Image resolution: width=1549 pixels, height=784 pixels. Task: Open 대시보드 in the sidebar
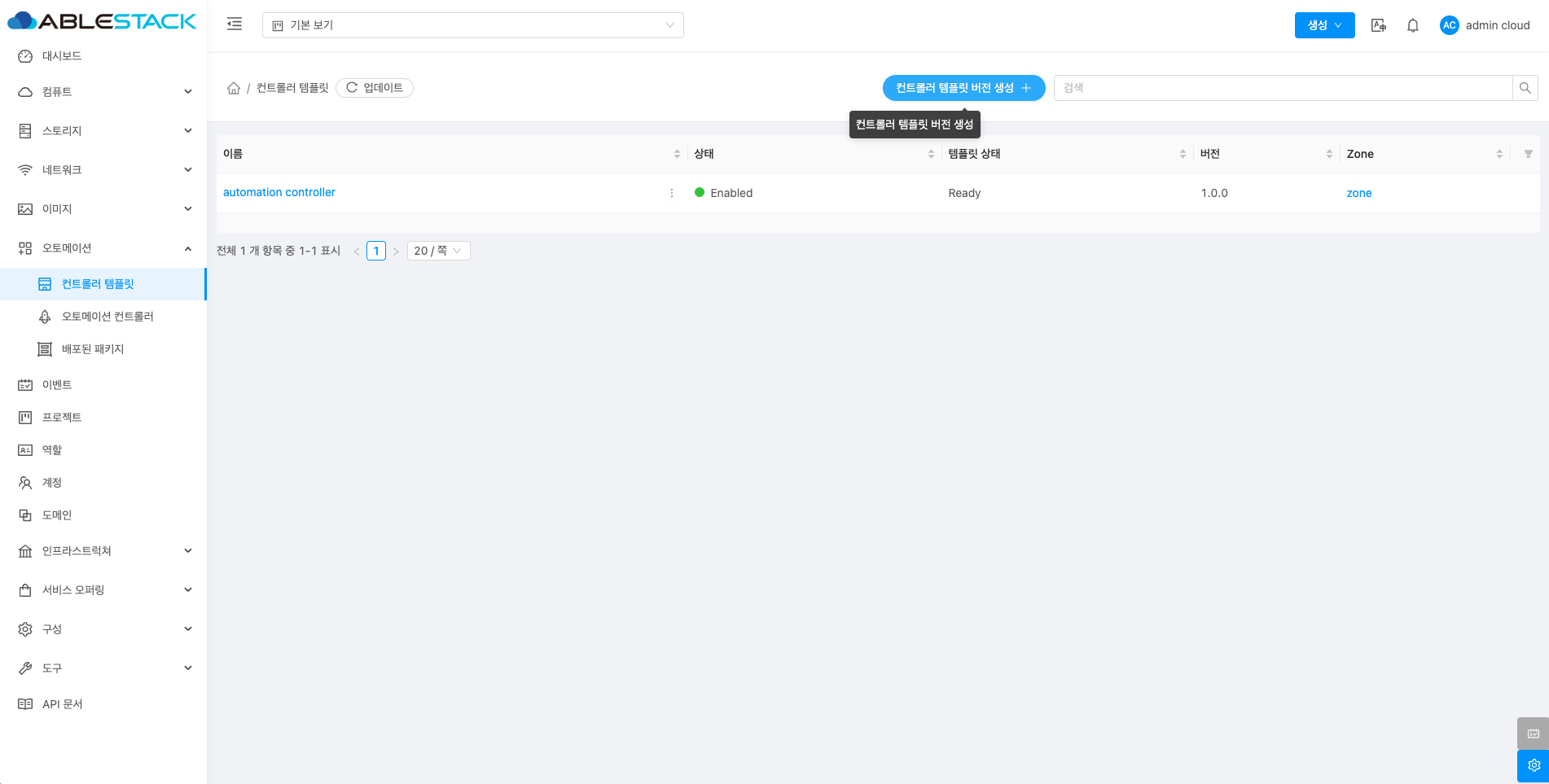tap(103, 56)
